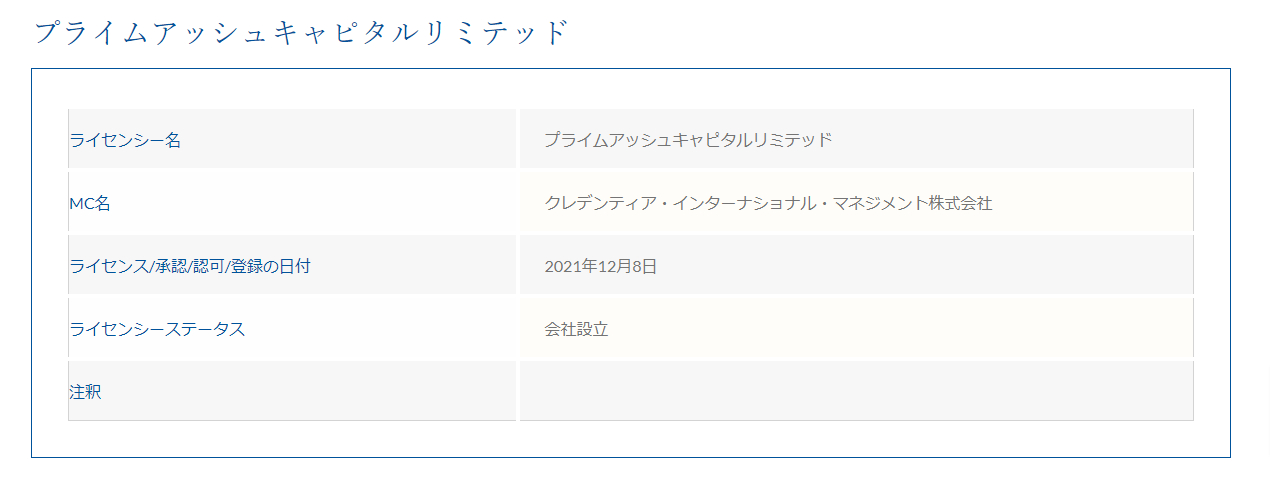Select the licensee name value プライムアッシュキャピタルリミテッド
Viewport: 1270px width, 482px height.
(688, 140)
